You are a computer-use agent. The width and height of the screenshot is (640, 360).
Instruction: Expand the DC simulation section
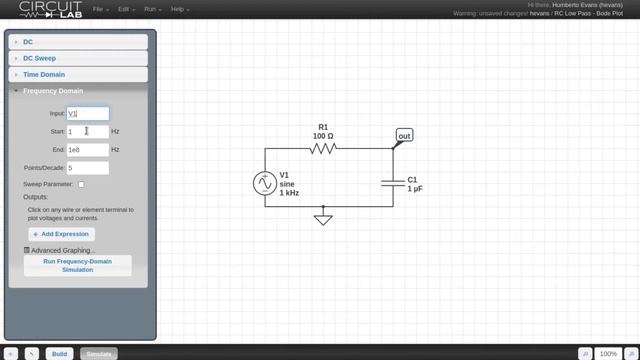[x=78, y=42]
